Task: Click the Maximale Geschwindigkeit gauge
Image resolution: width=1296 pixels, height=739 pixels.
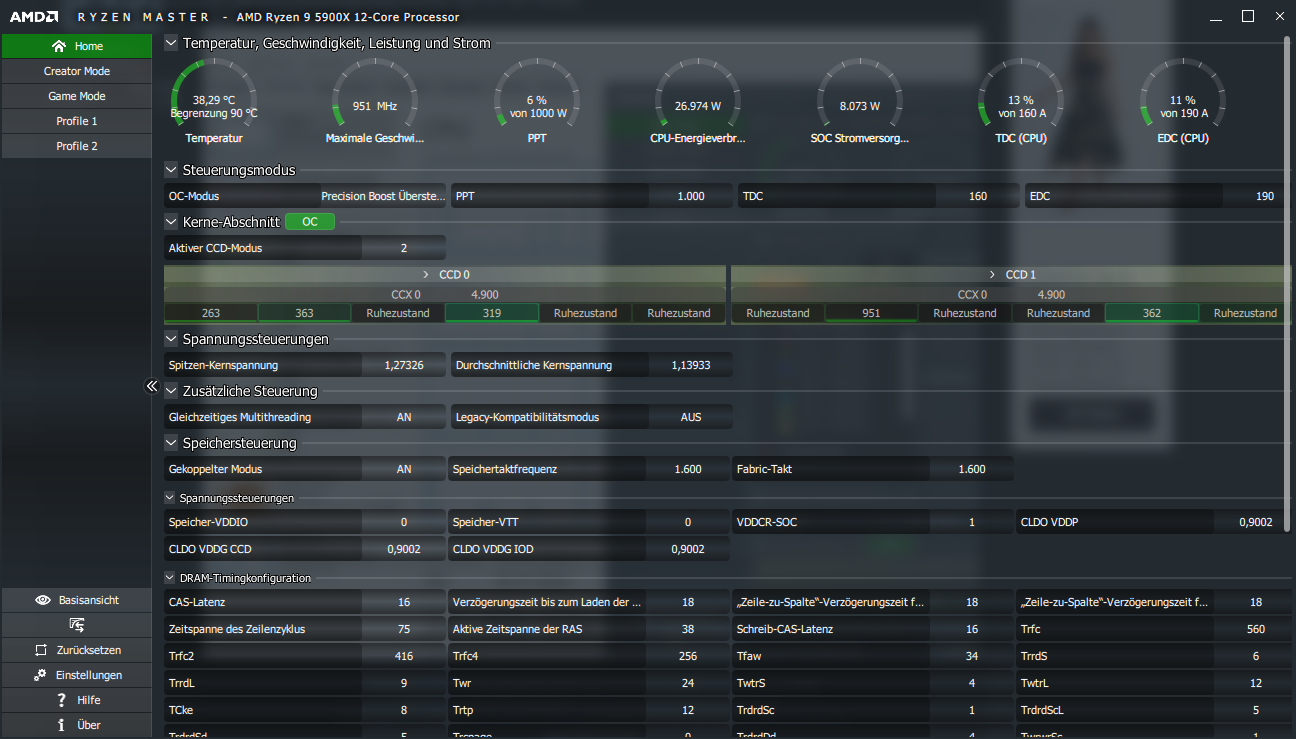Action: pos(375,101)
